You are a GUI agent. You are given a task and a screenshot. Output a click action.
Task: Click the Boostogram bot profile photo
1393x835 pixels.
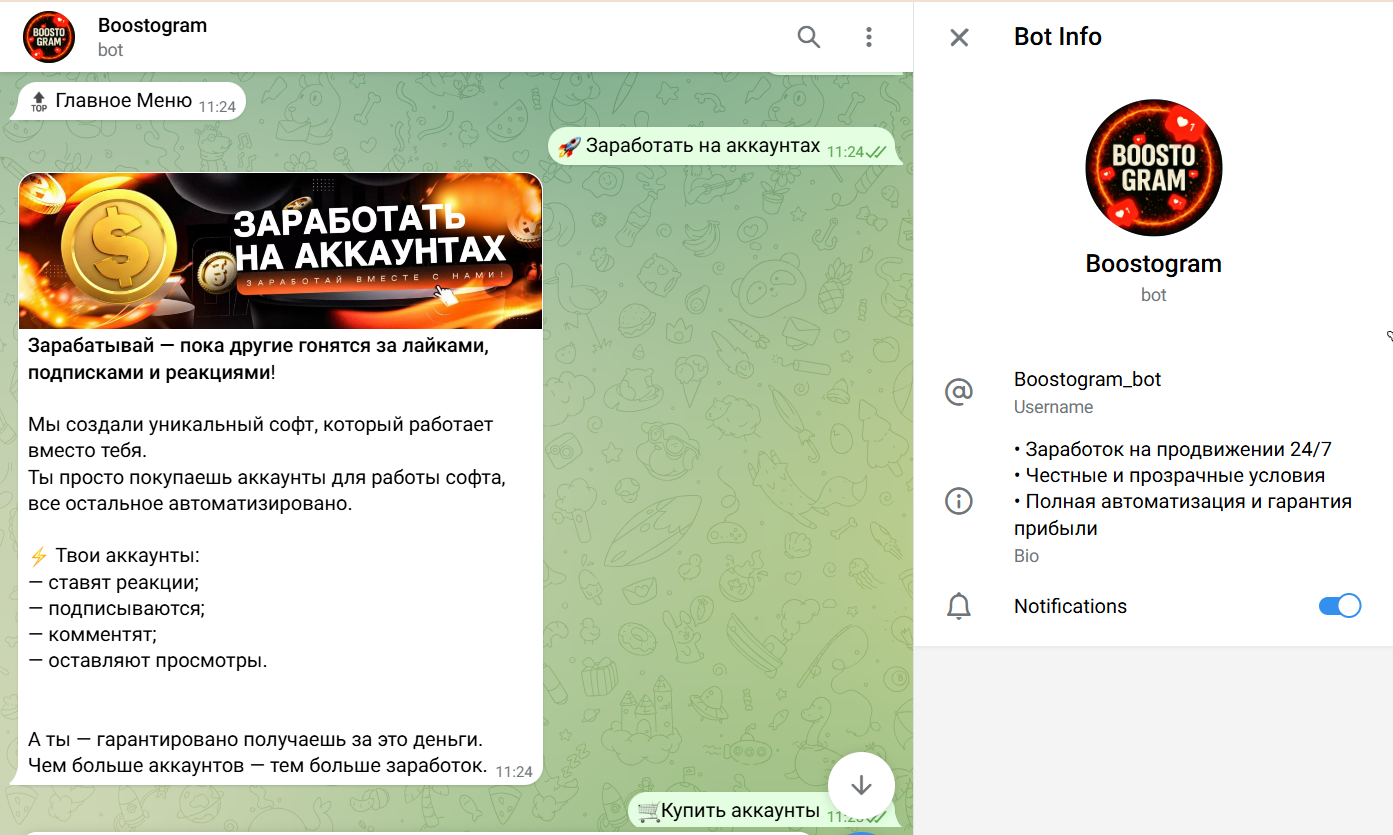pyautogui.click(x=1152, y=167)
